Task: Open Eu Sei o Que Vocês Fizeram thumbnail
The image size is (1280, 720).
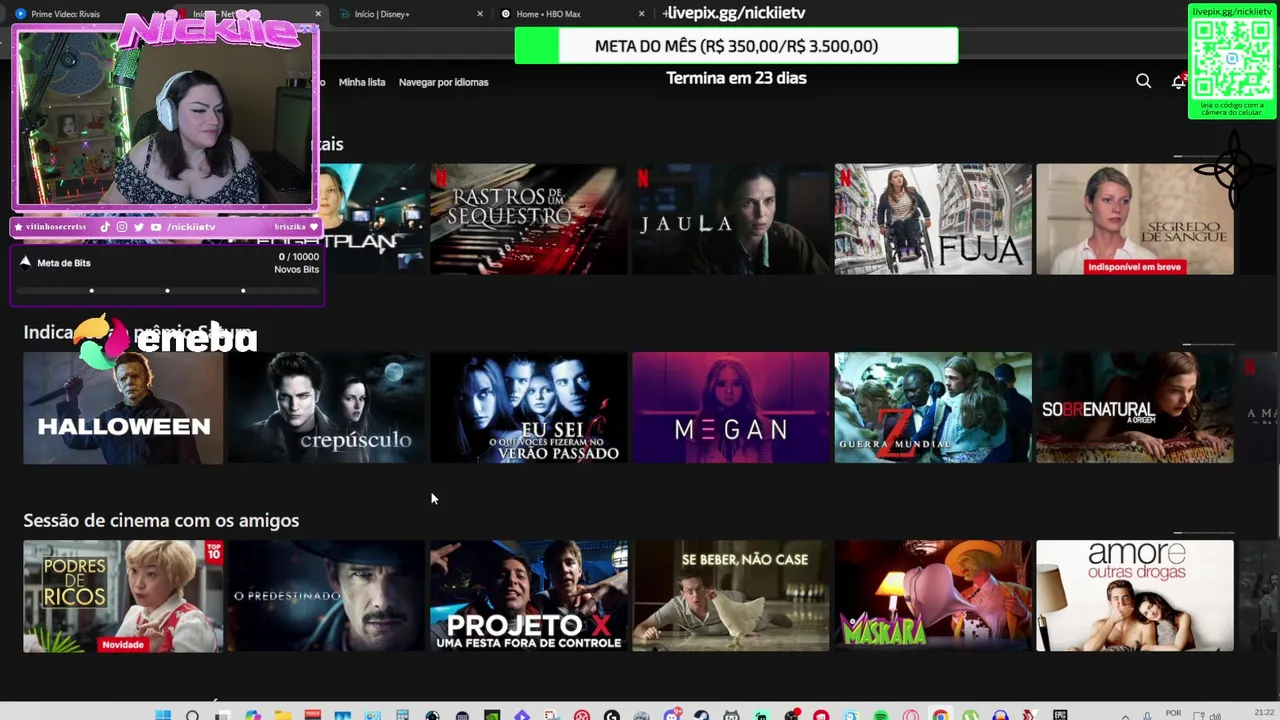Action: tap(529, 407)
